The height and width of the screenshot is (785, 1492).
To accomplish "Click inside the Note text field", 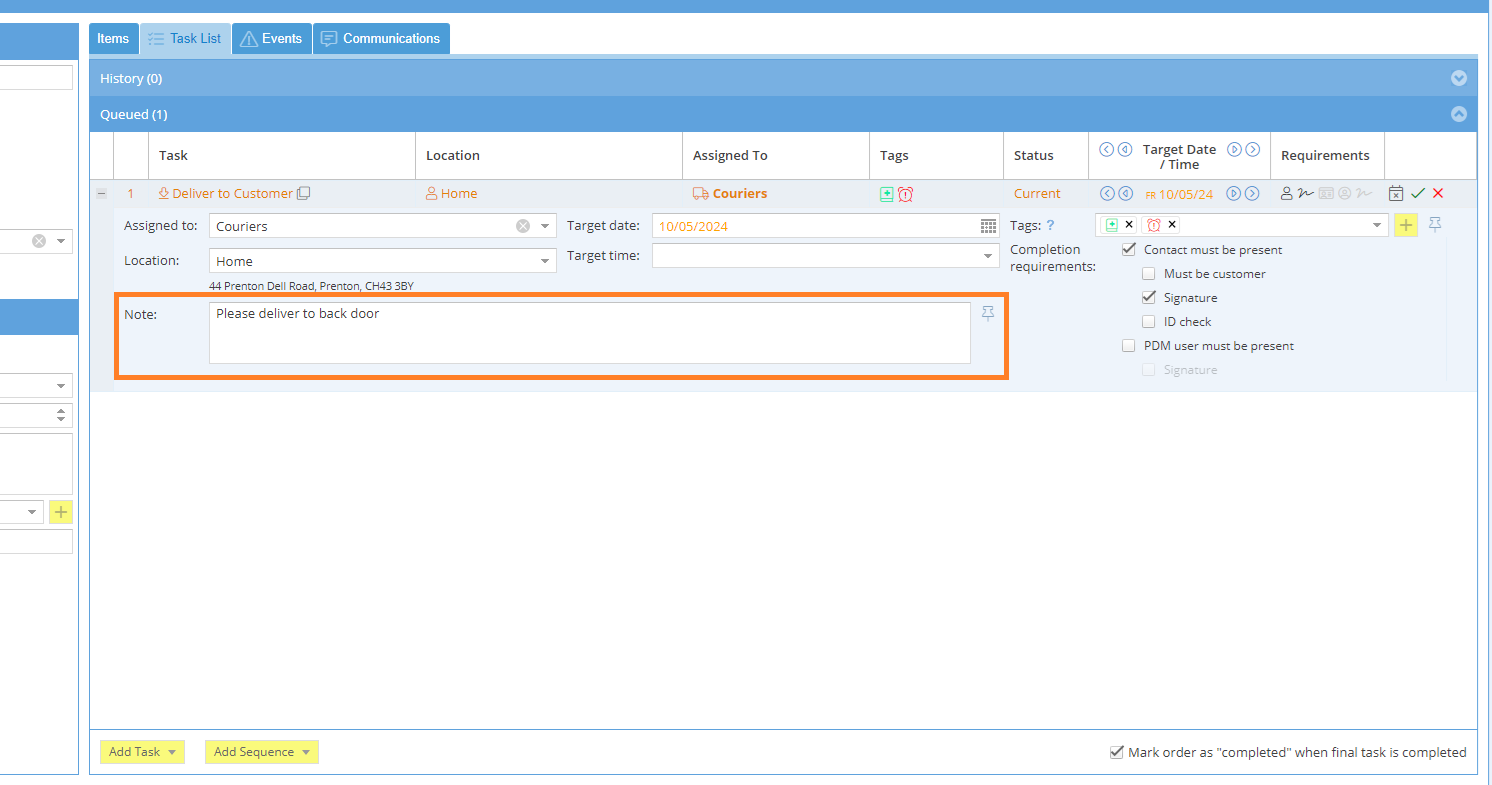I will point(589,333).
